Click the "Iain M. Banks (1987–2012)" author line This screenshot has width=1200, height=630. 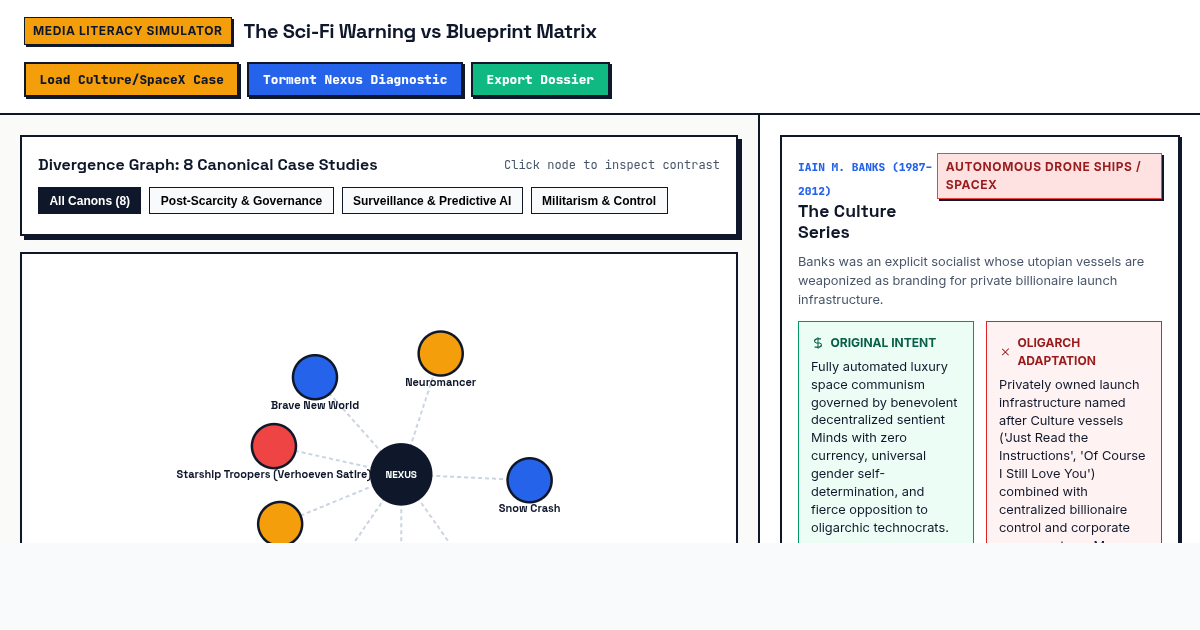[865, 179]
